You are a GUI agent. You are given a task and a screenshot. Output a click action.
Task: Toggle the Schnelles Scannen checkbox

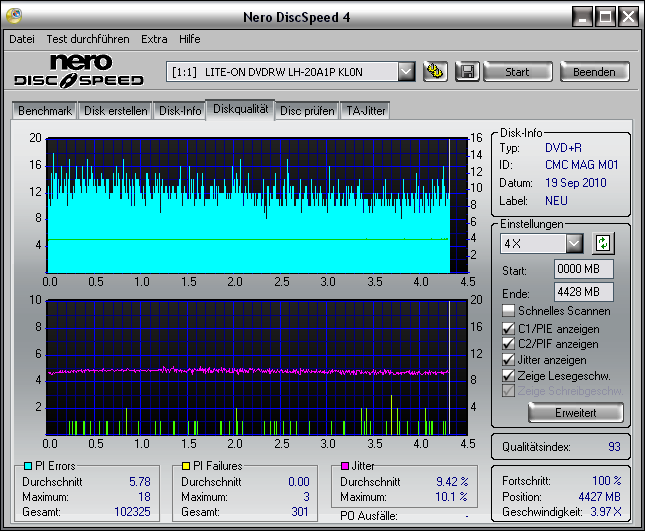point(508,311)
